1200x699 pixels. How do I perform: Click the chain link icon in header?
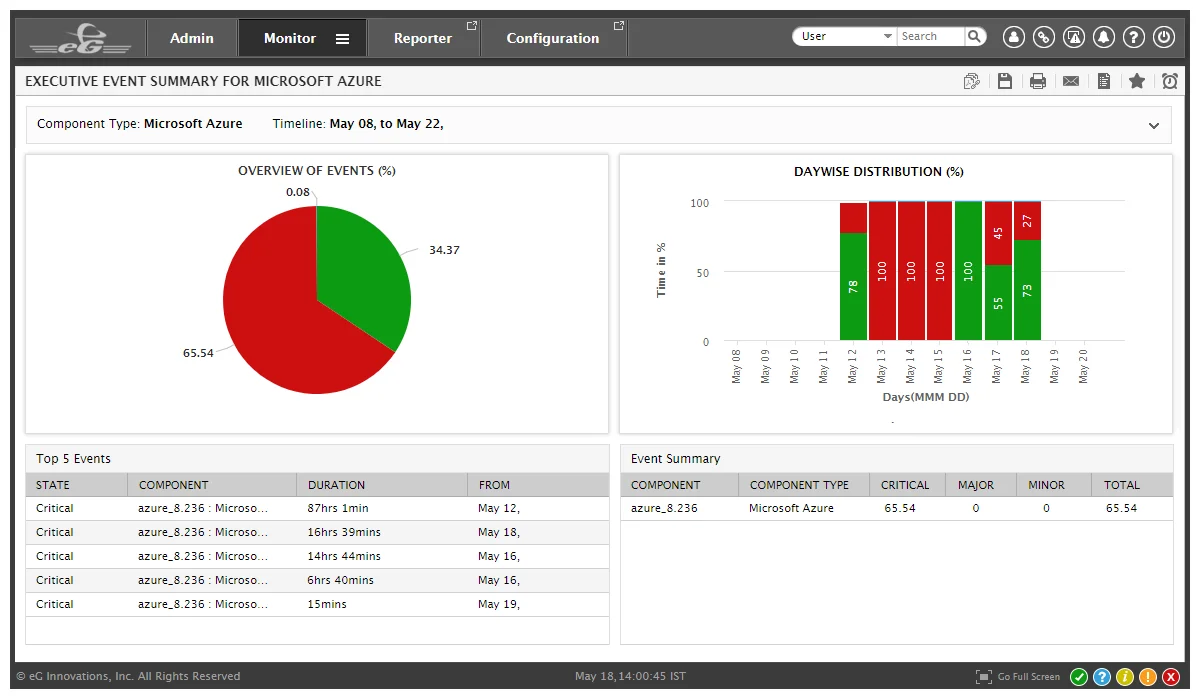point(1044,37)
